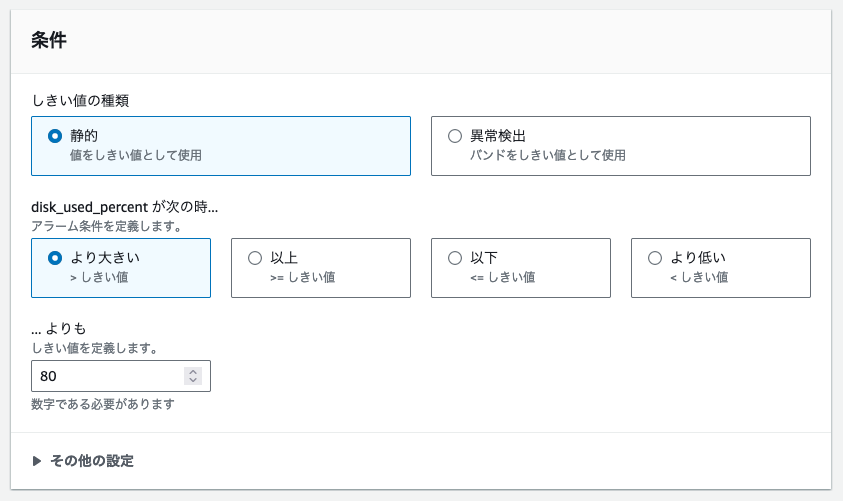Screen dimensions: 843x501
Task: Expand その他の設定 using its triangle icon
Action: (37, 461)
